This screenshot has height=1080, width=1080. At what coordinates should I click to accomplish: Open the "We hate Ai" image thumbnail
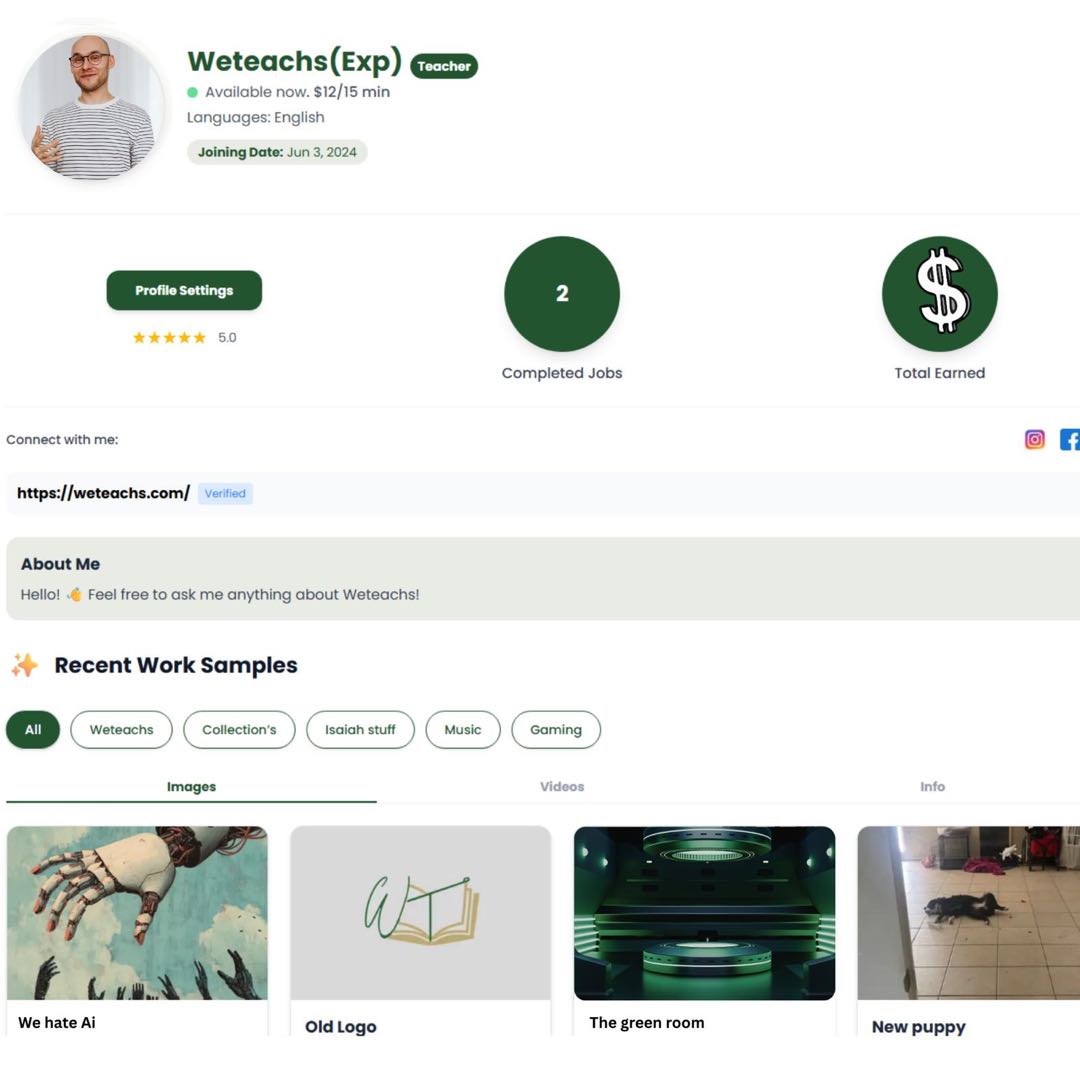tap(137, 913)
